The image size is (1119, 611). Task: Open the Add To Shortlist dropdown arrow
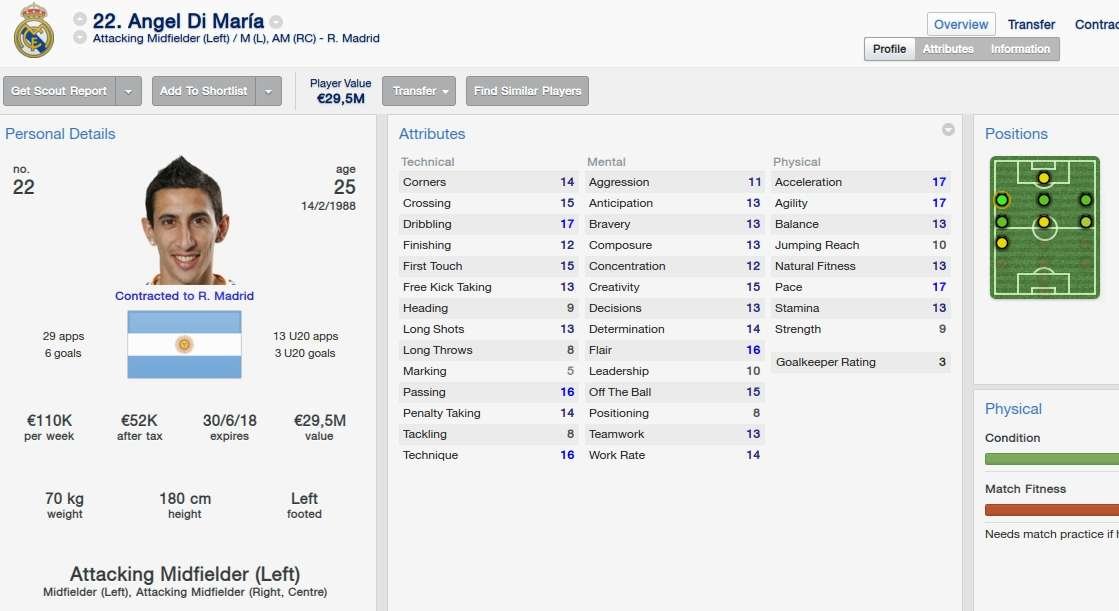(269, 91)
